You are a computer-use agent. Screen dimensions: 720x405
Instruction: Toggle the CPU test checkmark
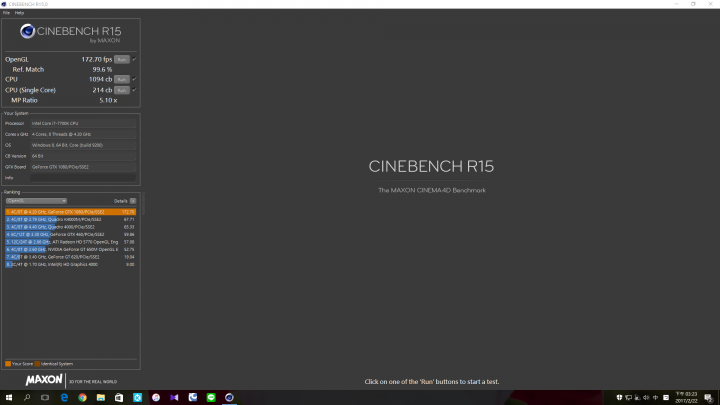tap(135, 79)
